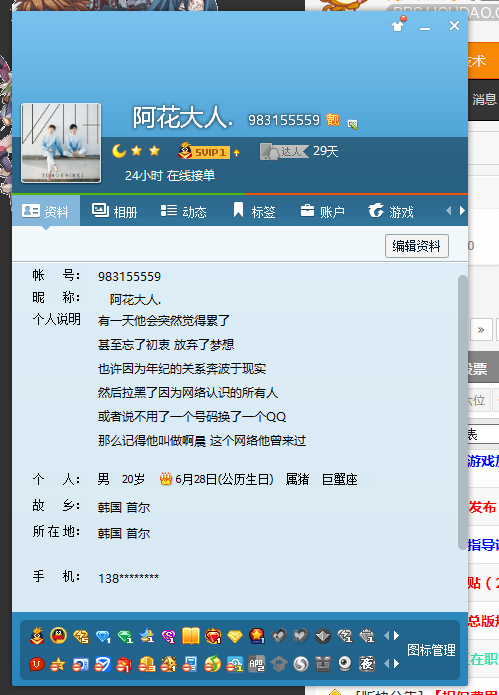
Task: Click the orange upgrade arrow after SVIP1
Action: [x=237, y=153]
